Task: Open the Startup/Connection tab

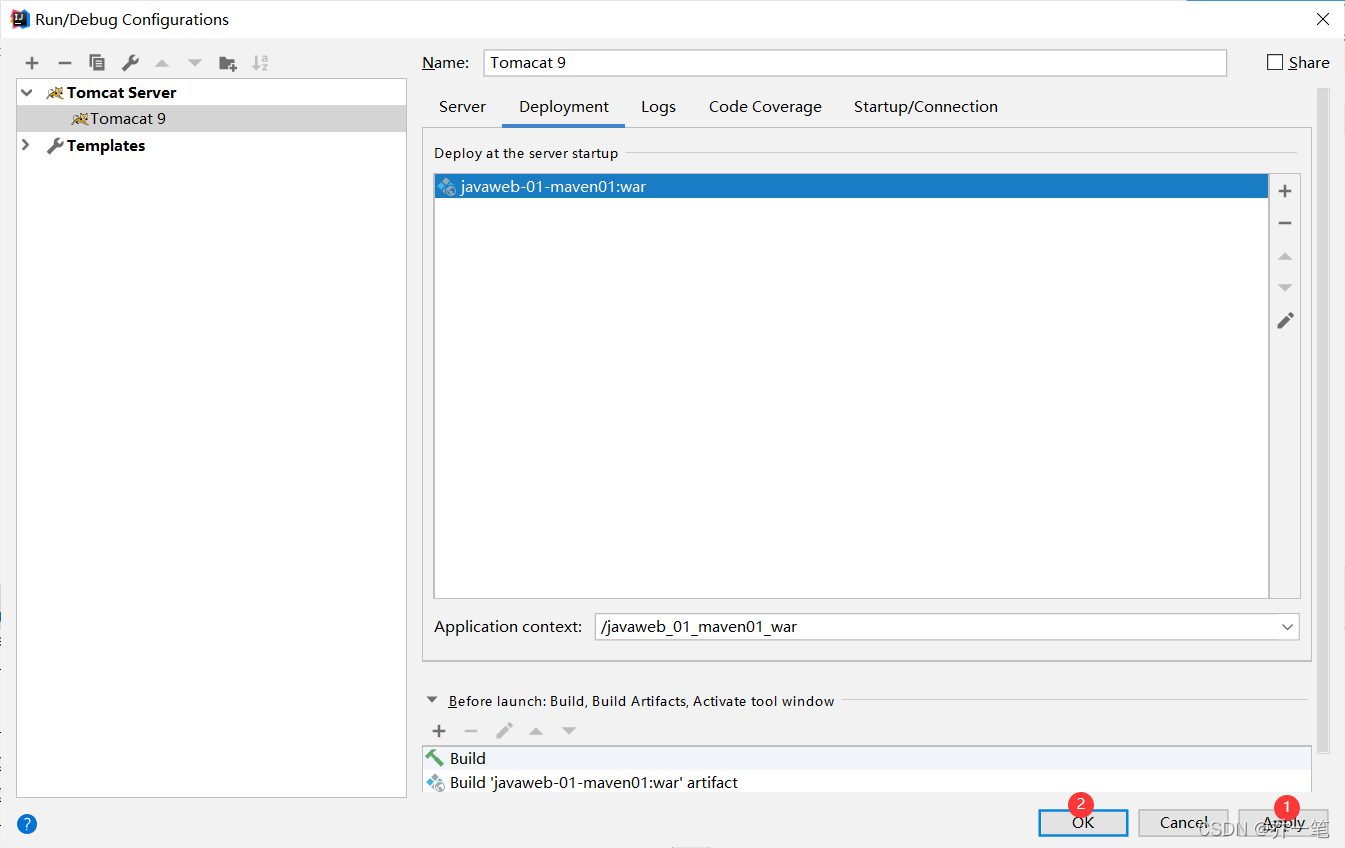Action: coord(926,107)
